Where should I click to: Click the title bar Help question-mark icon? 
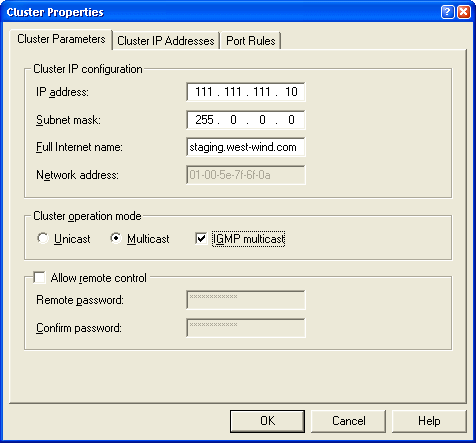447,12
